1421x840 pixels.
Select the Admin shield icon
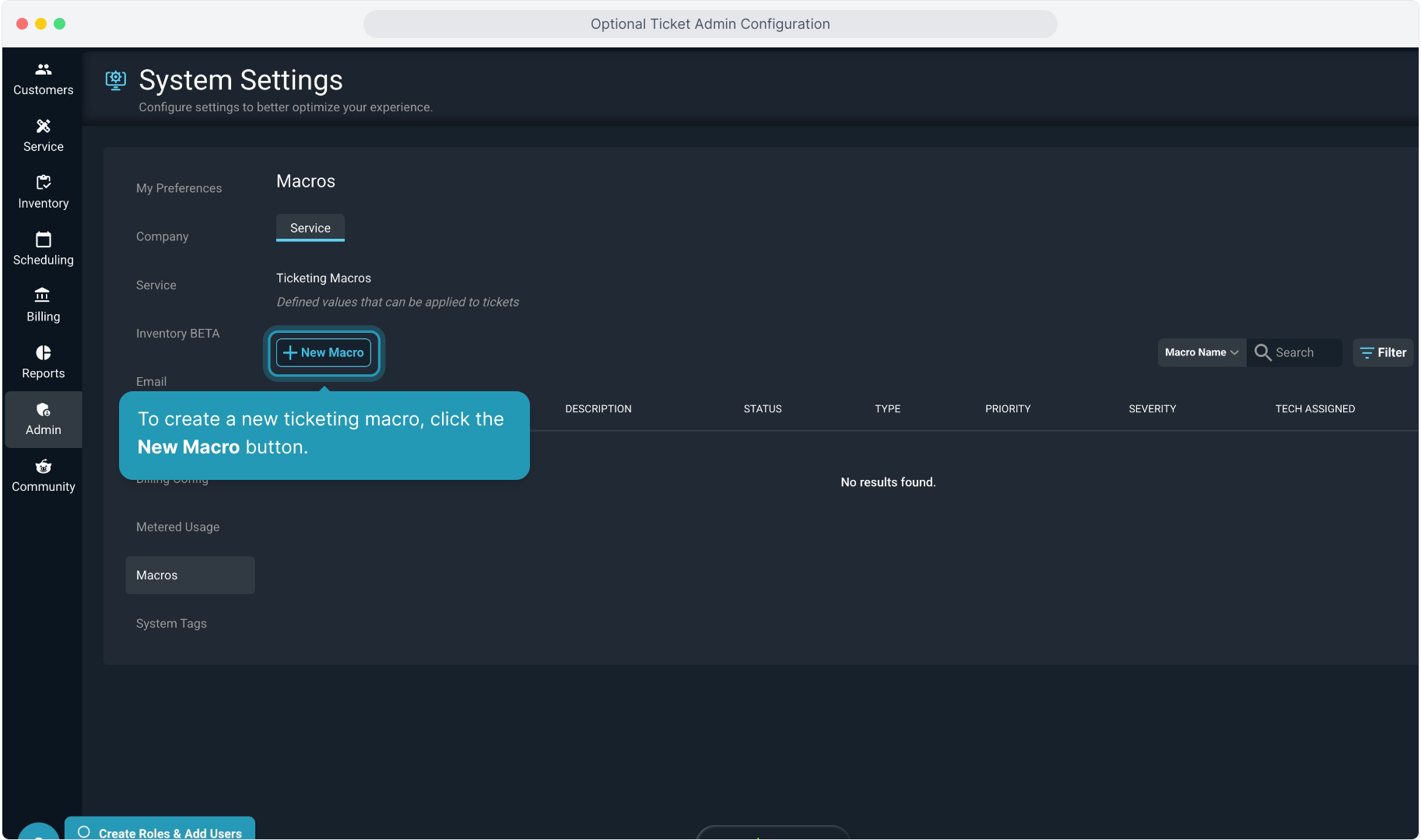(x=44, y=410)
